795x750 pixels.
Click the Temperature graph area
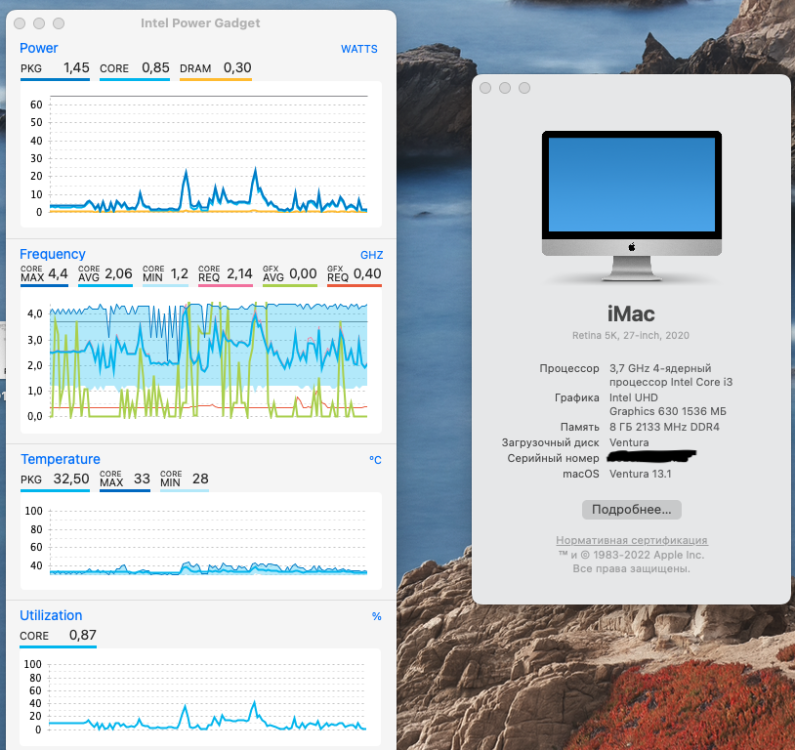pyautogui.click(x=201, y=541)
